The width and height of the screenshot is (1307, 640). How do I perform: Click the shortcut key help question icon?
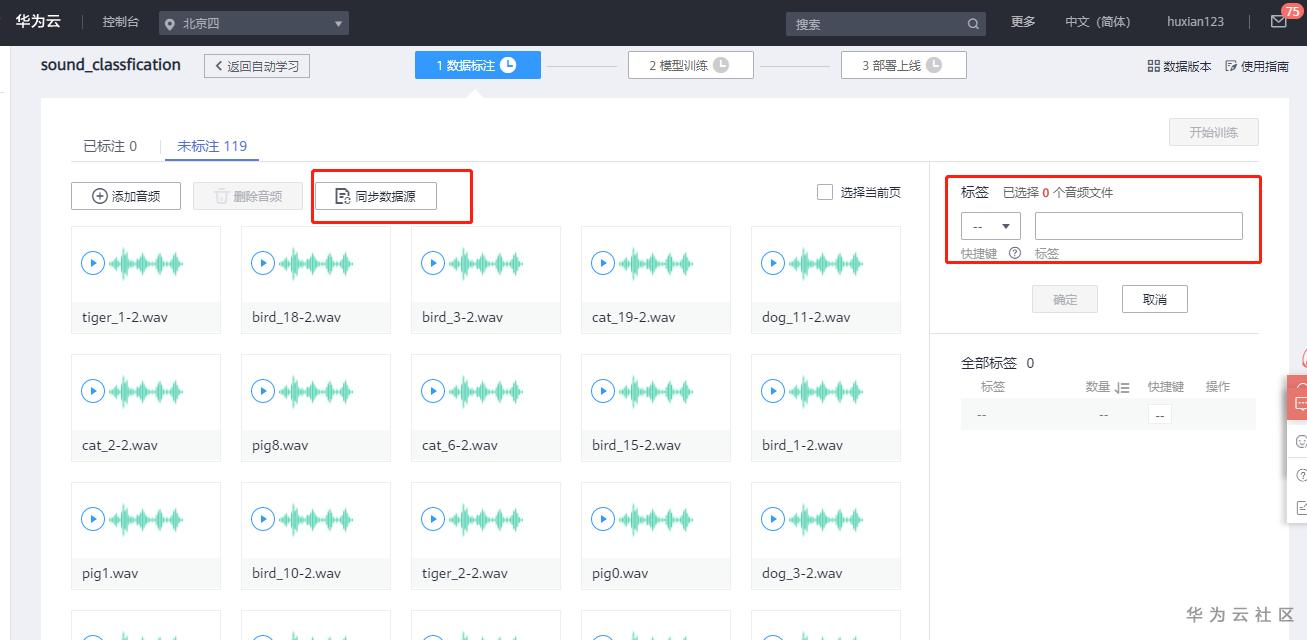tap(1015, 253)
